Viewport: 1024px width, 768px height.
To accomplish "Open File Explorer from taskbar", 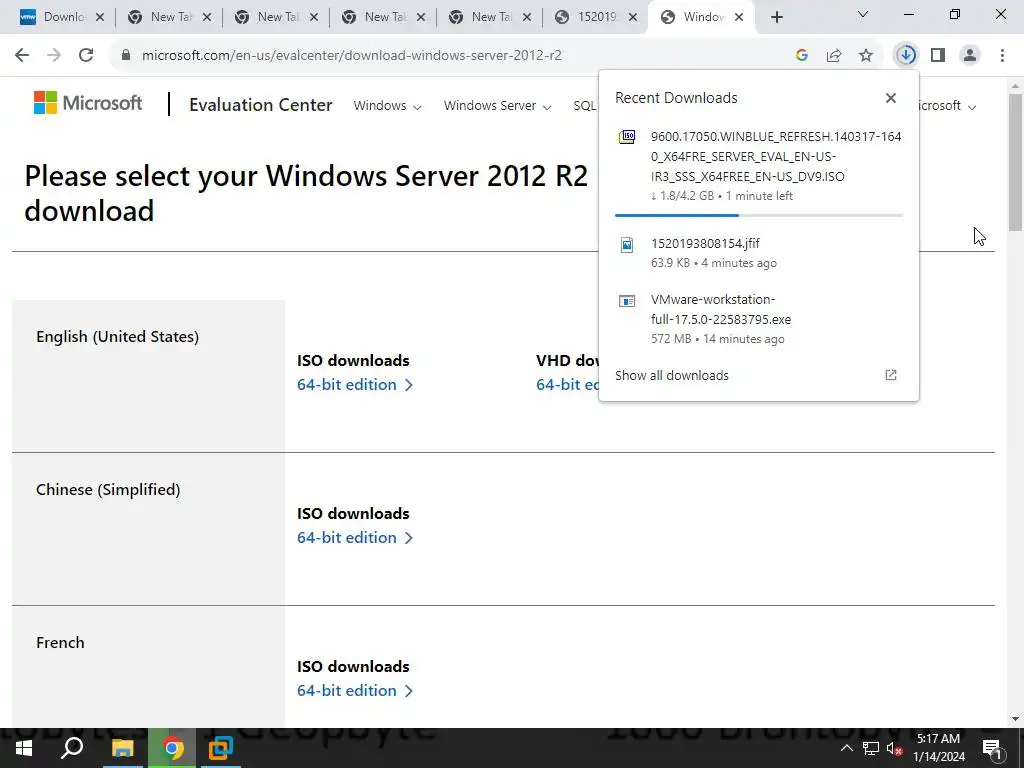I will (122, 748).
